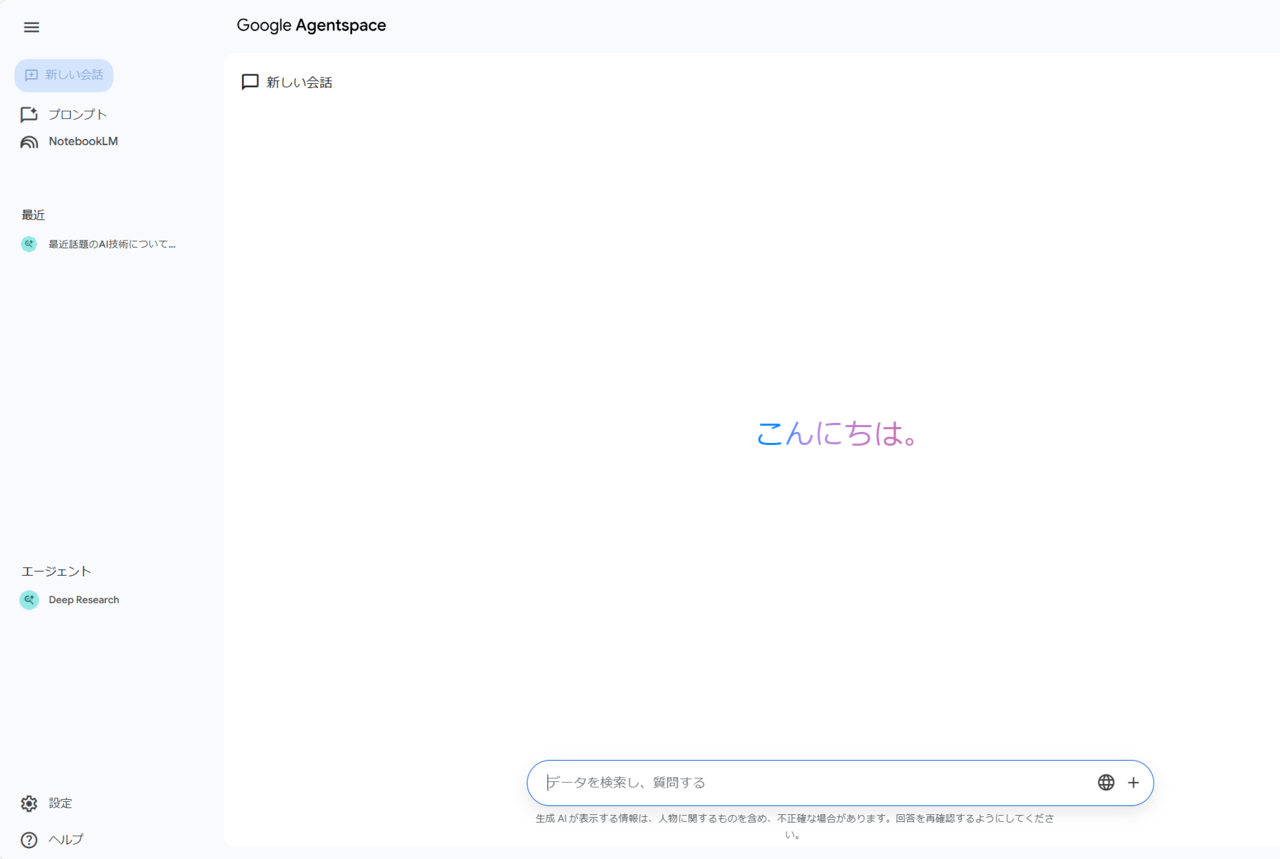Viewport: 1280px width, 859px height.
Task: Open the hamburger main menu
Action: tap(31, 27)
